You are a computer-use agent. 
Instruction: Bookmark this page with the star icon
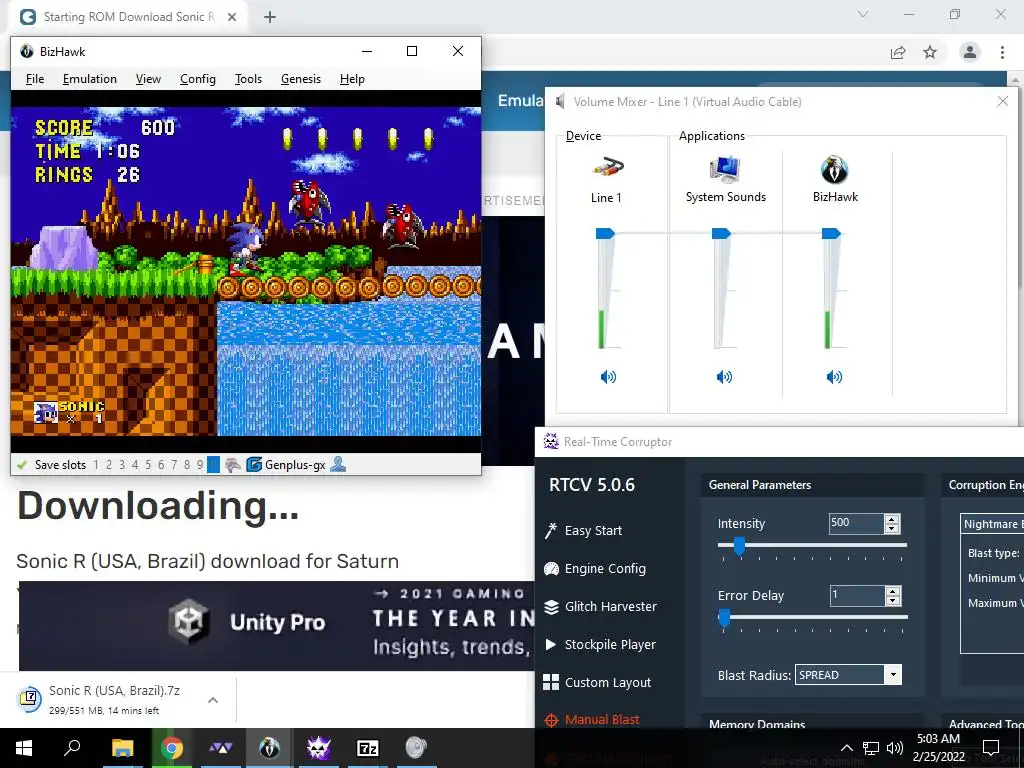click(930, 52)
